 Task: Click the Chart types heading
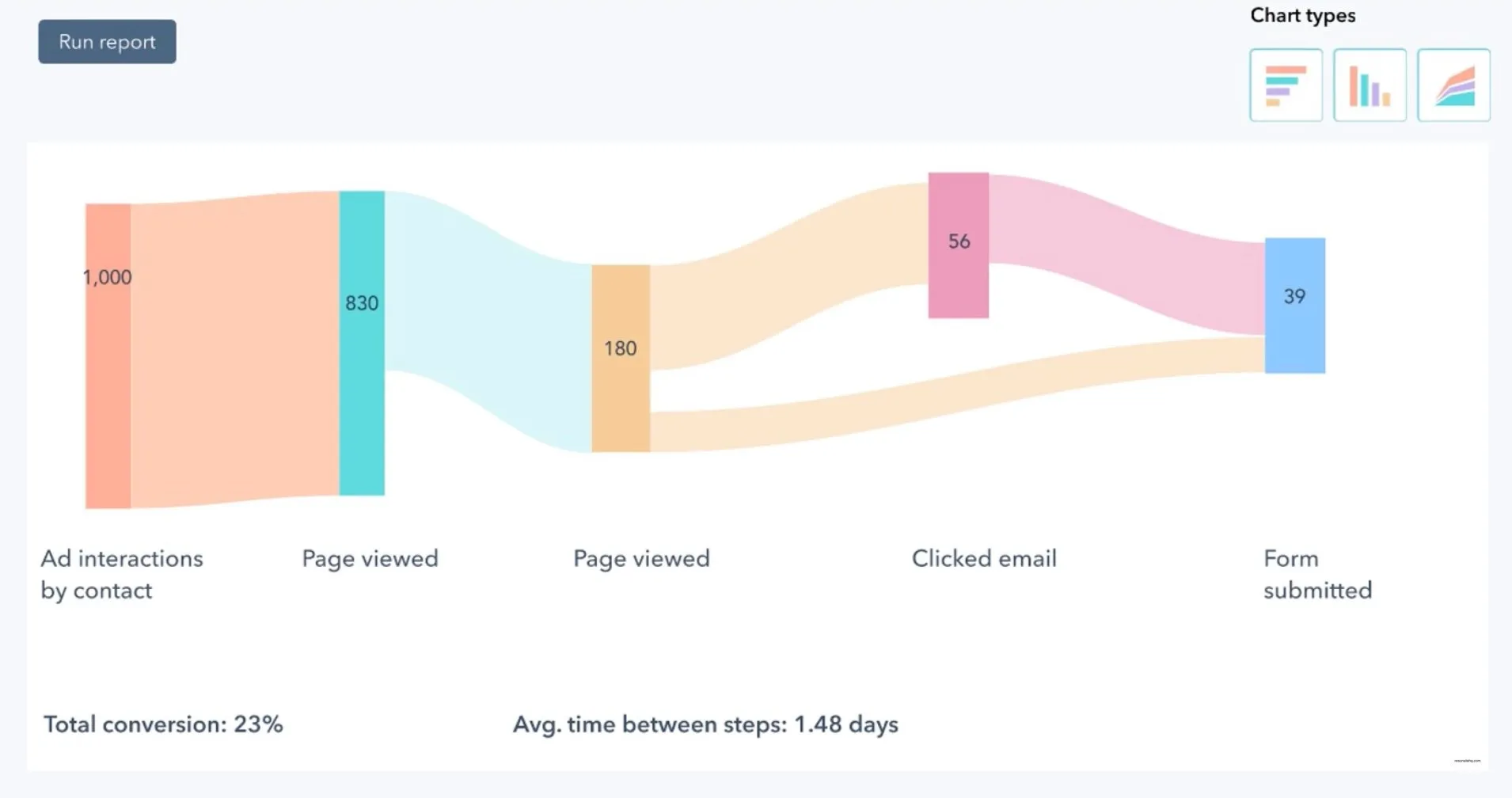[x=1302, y=15]
